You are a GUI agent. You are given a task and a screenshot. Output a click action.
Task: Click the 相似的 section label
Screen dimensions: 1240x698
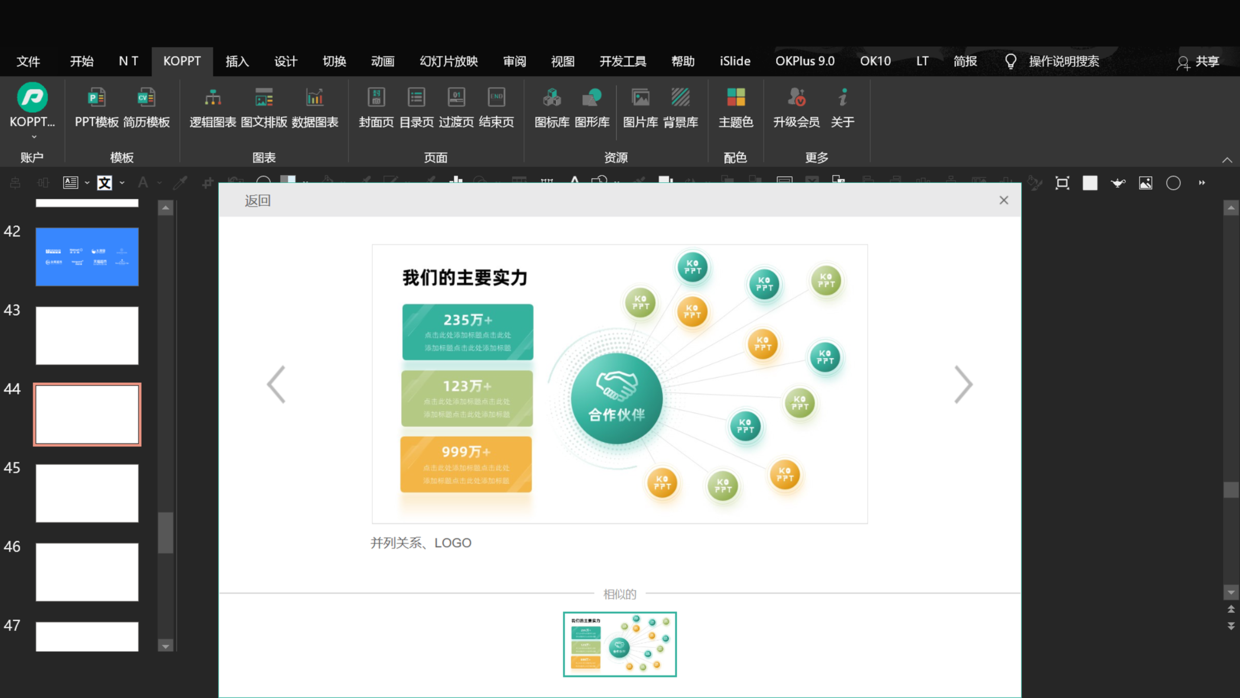pyautogui.click(x=620, y=594)
